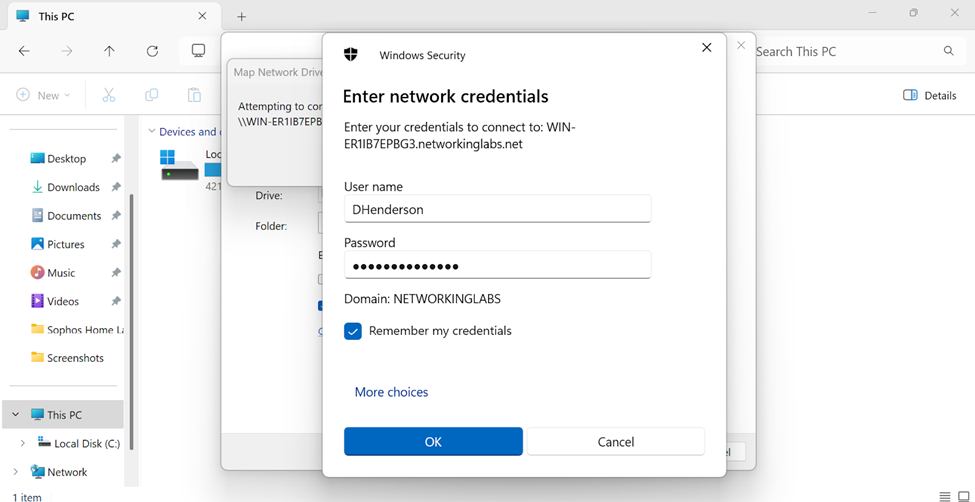This screenshot has width=975, height=502.
Task: Click the Cut scissors icon
Action: pyautogui.click(x=109, y=95)
